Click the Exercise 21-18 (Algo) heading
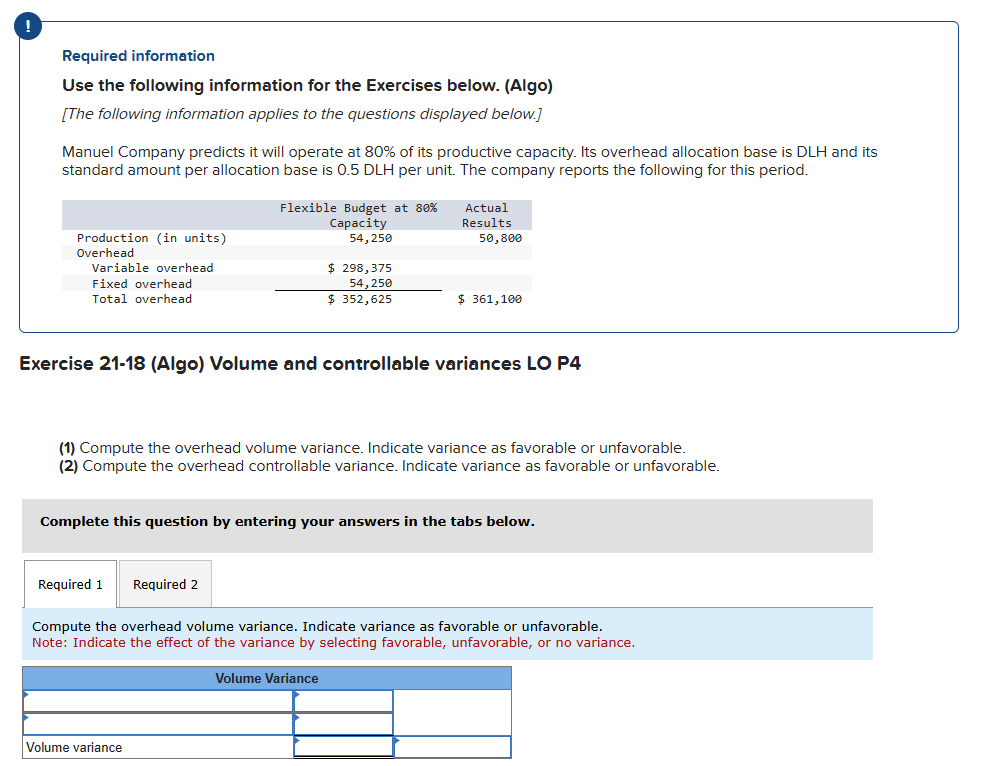1000x766 pixels. pyautogui.click(x=300, y=364)
